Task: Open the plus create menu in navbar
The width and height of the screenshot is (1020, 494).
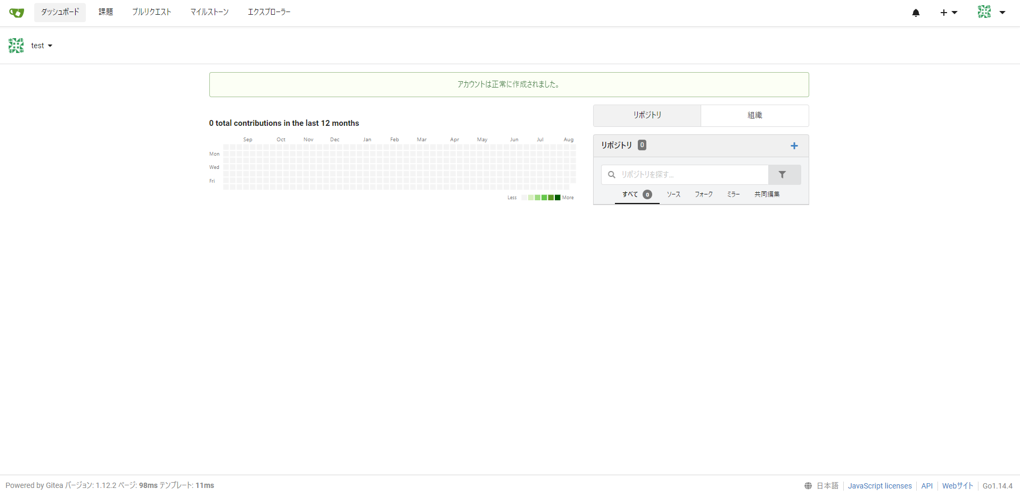Action: [948, 12]
